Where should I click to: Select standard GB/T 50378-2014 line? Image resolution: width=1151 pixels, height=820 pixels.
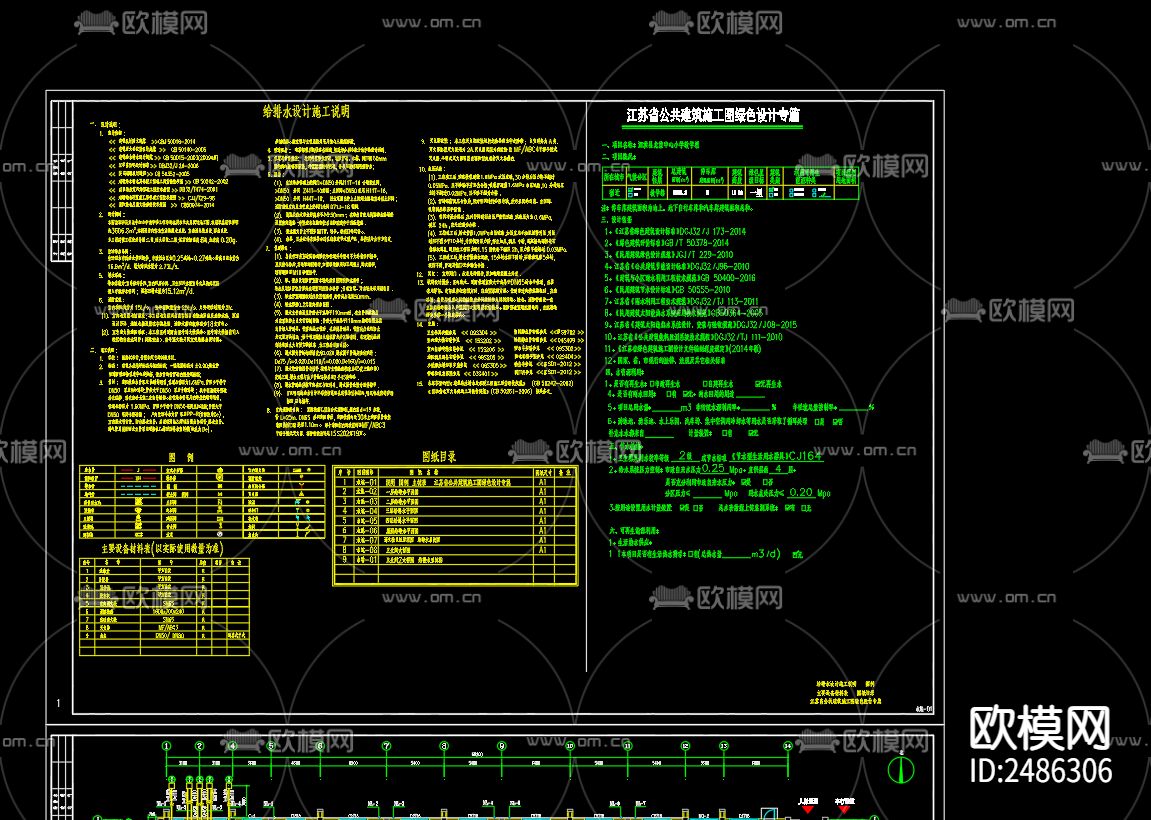667,243
